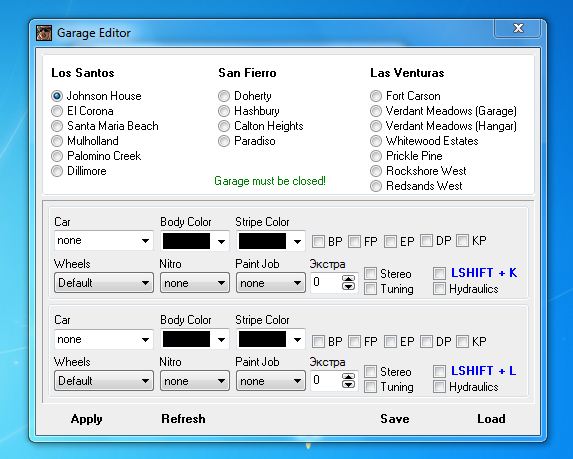The height and width of the screenshot is (459, 573).
Task: Open the first slot Body Color picker
Action: pos(194,241)
